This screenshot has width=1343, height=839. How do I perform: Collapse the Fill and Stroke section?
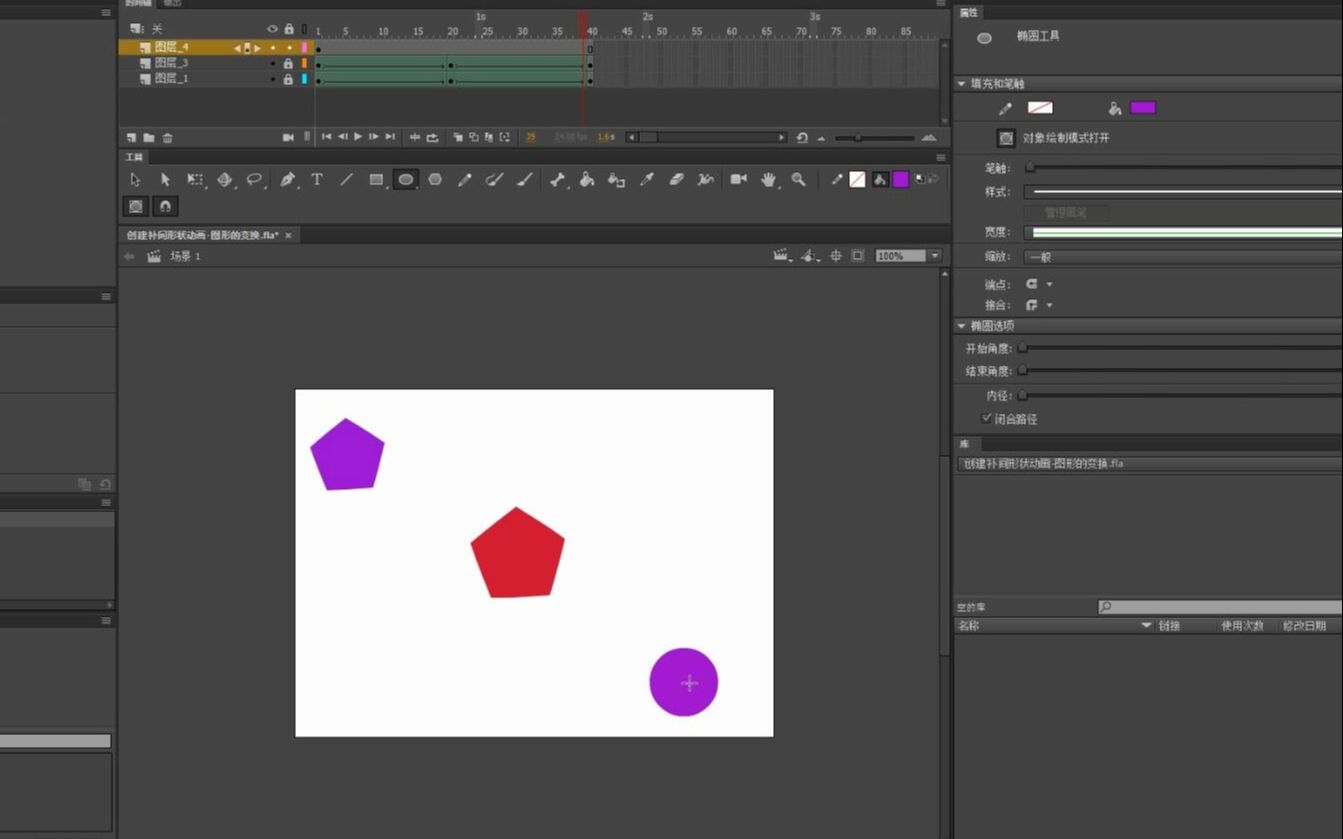(961, 84)
